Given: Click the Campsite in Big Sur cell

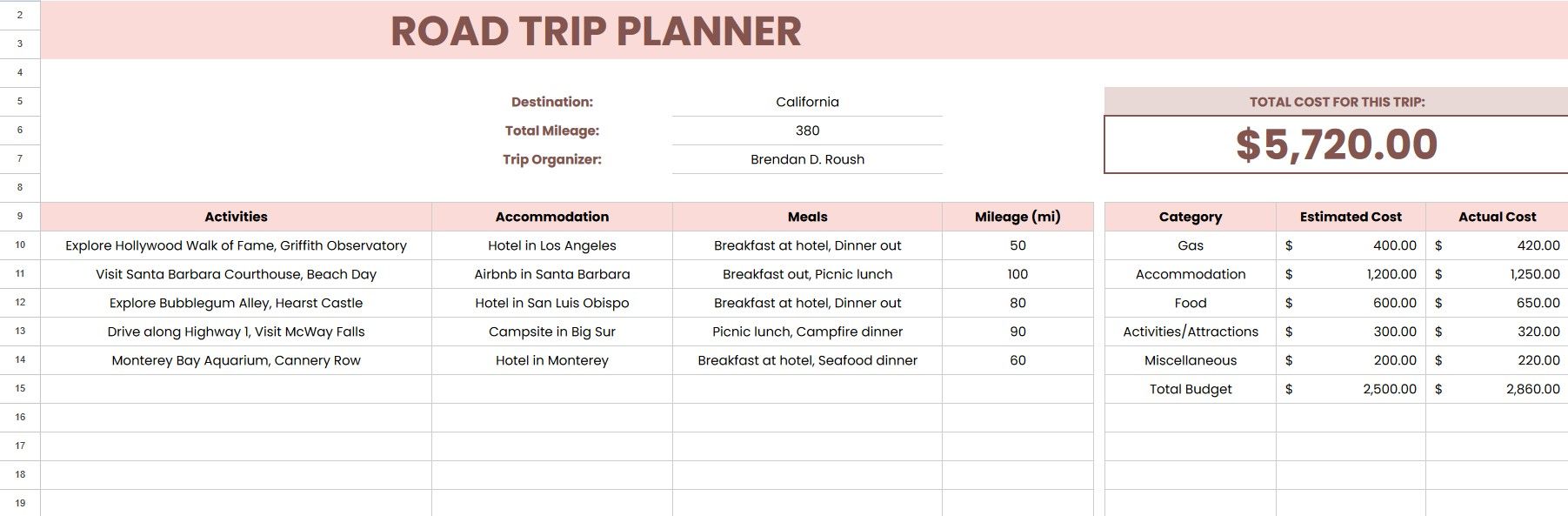Looking at the screenshot, I should tap(550, 332).
